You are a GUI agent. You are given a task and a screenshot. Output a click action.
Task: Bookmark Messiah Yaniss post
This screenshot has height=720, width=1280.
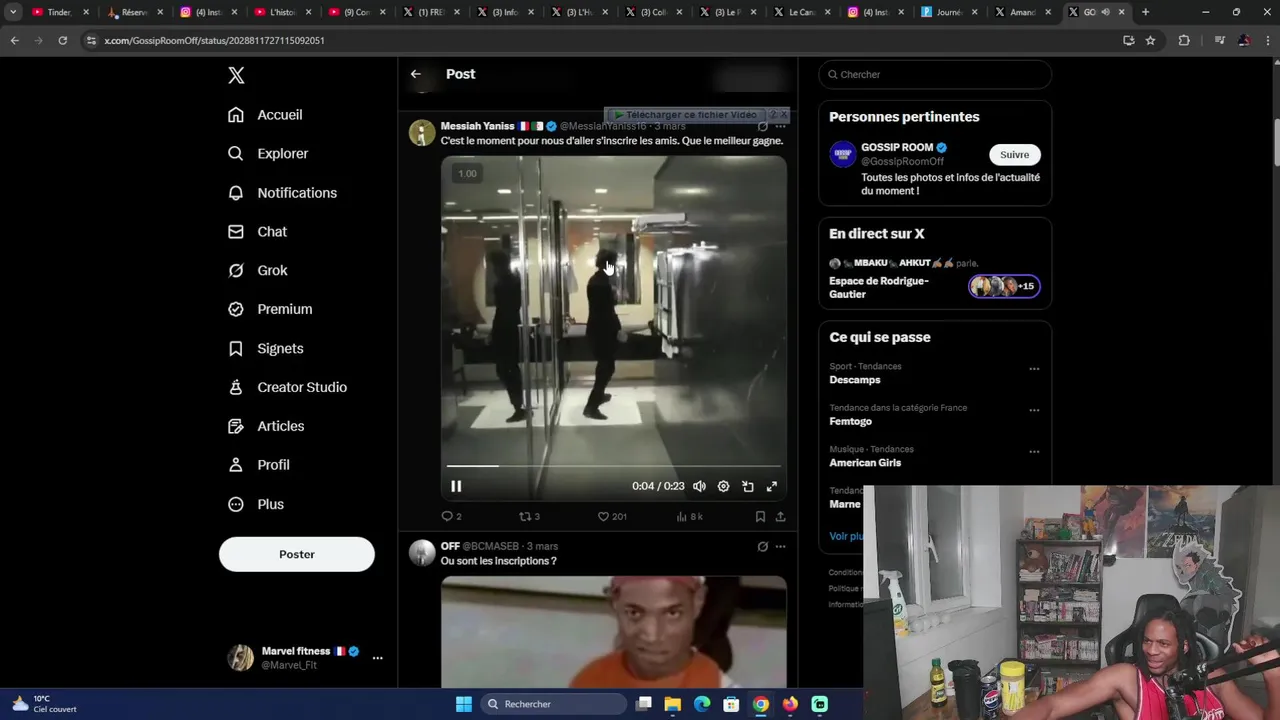point(760,517)
